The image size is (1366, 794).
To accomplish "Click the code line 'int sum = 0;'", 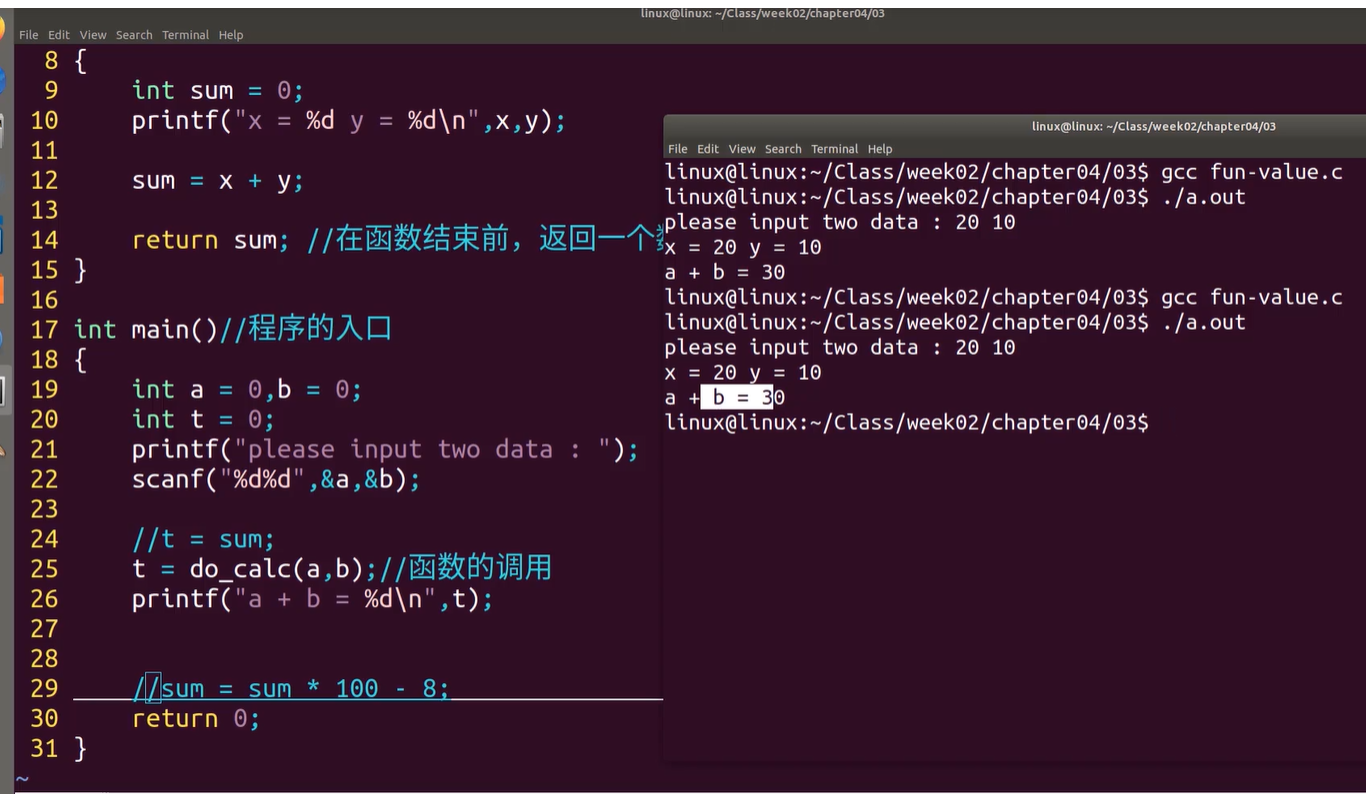I will [x=217, y=91].
